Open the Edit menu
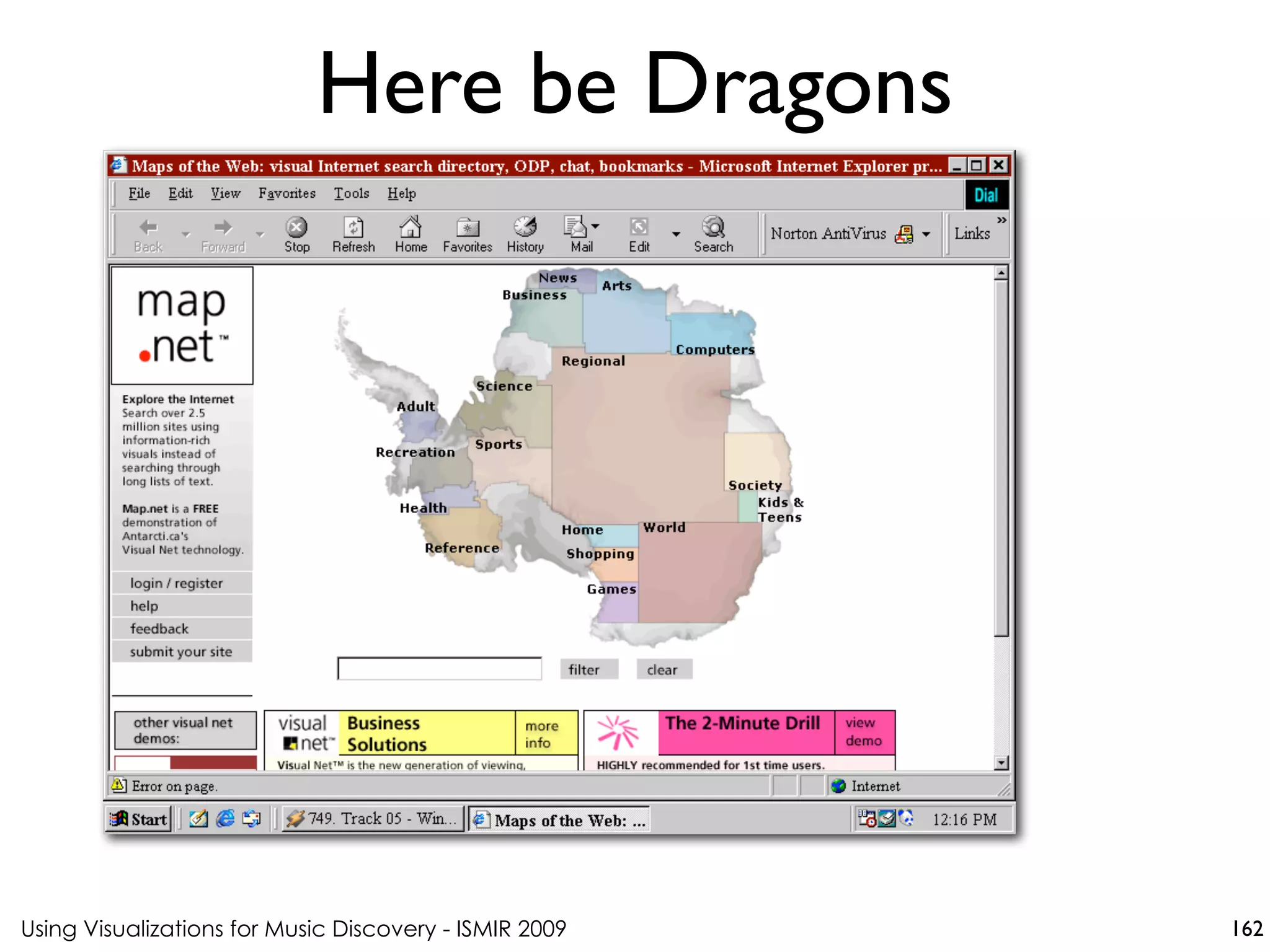 180,193
